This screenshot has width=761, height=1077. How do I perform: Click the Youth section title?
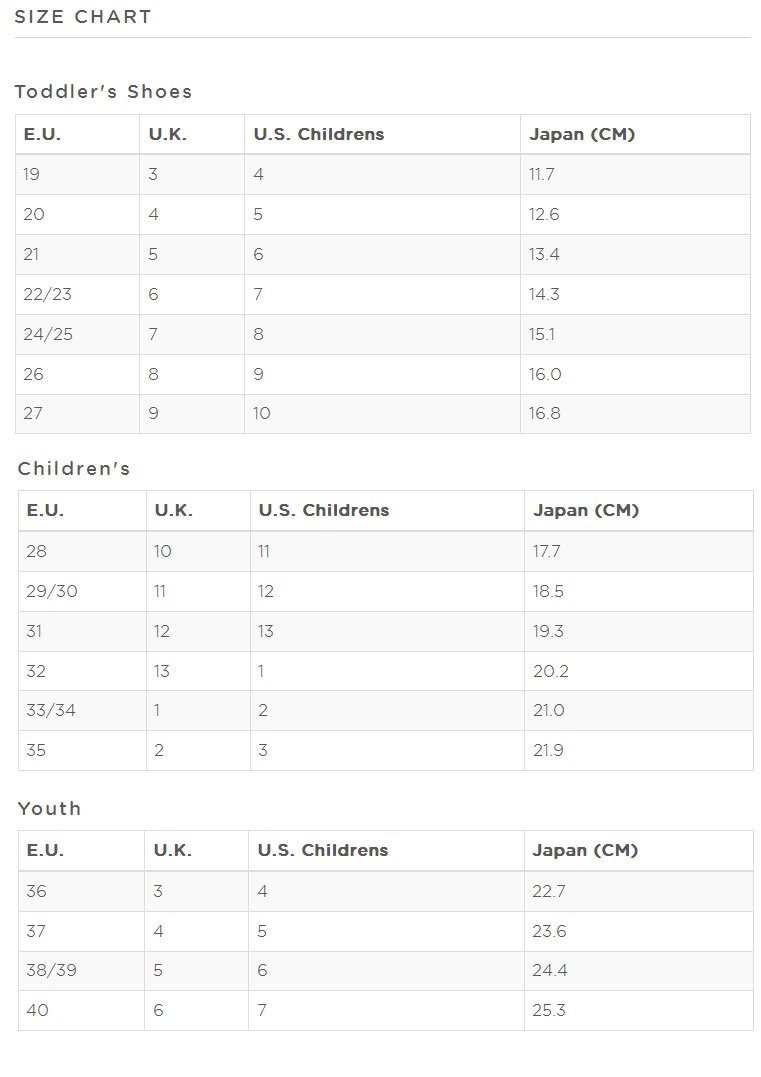click(50, 809)
